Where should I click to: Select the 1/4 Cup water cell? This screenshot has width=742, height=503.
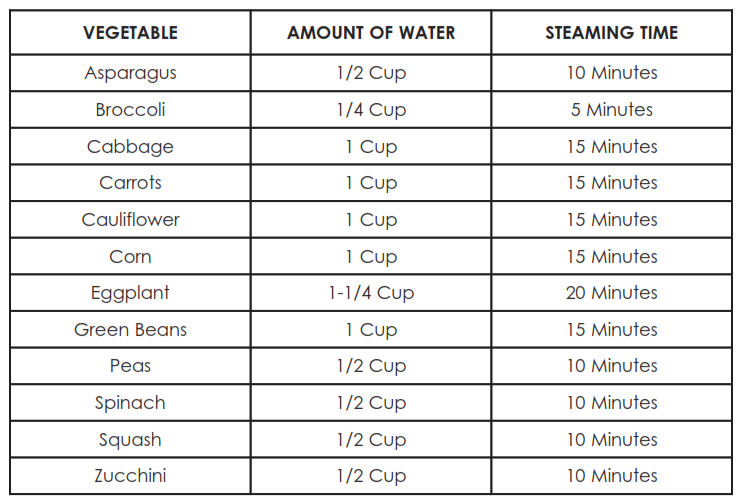[x=371, y=110]
